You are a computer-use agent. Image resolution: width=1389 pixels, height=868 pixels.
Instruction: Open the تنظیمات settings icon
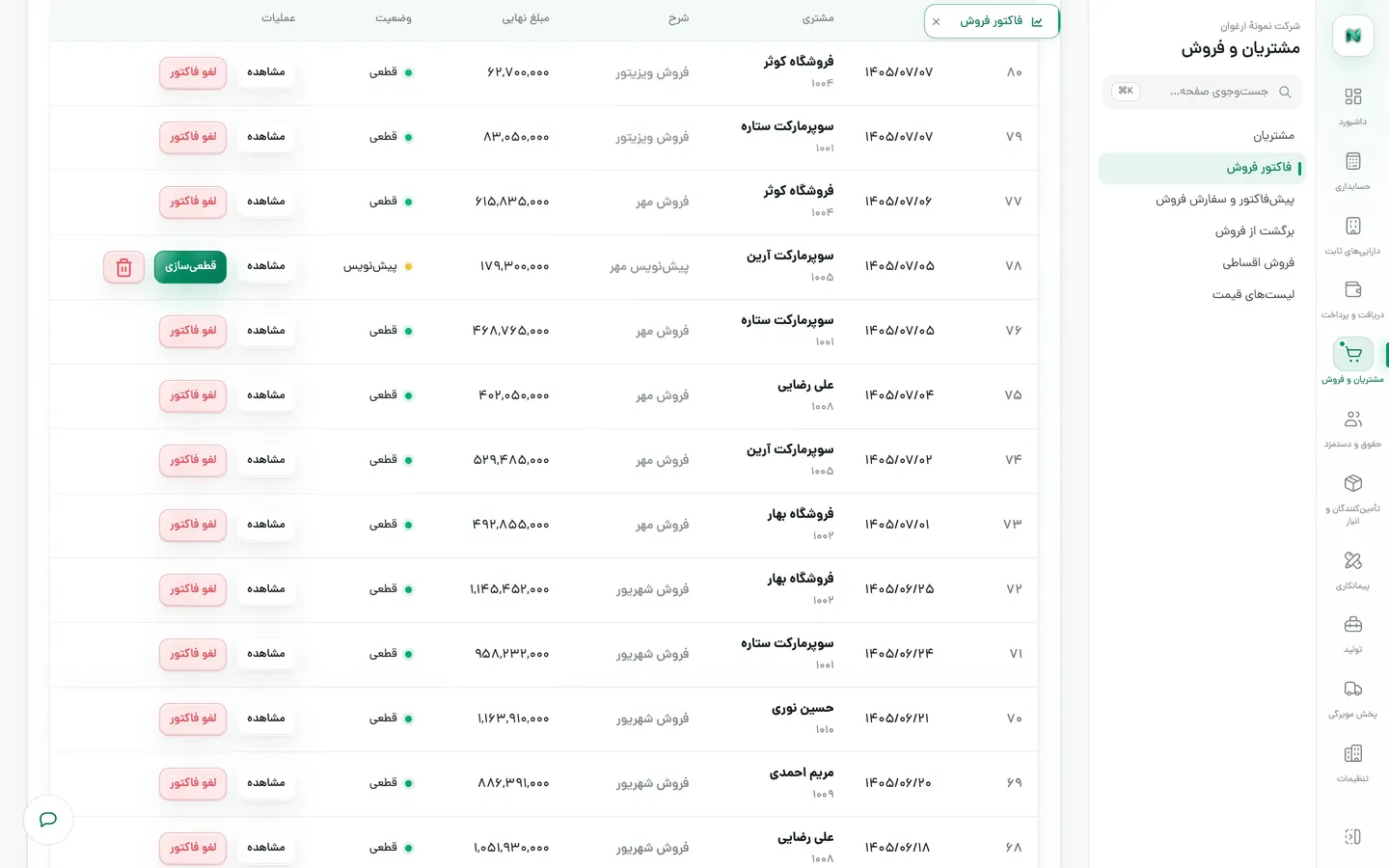tap(1352, 753)
